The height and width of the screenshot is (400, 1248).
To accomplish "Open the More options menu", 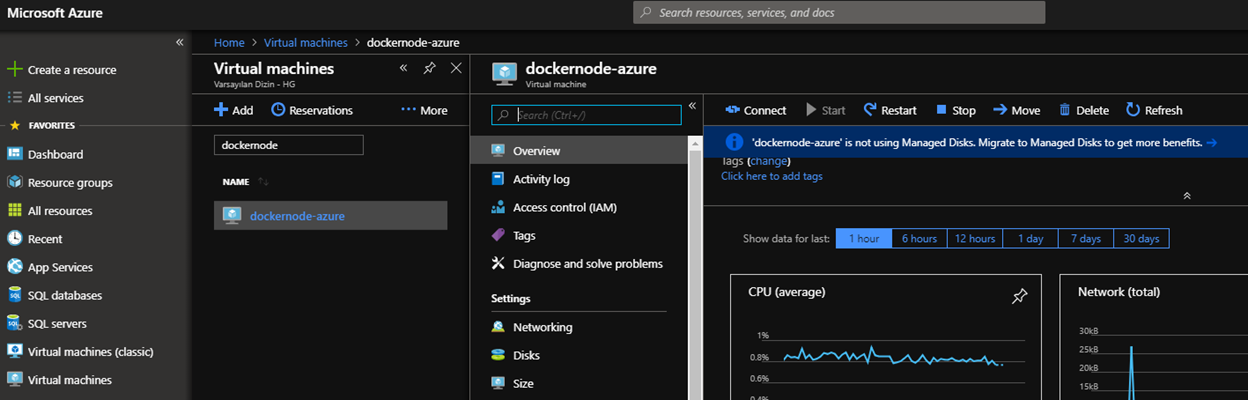I will tap(424, 110).
